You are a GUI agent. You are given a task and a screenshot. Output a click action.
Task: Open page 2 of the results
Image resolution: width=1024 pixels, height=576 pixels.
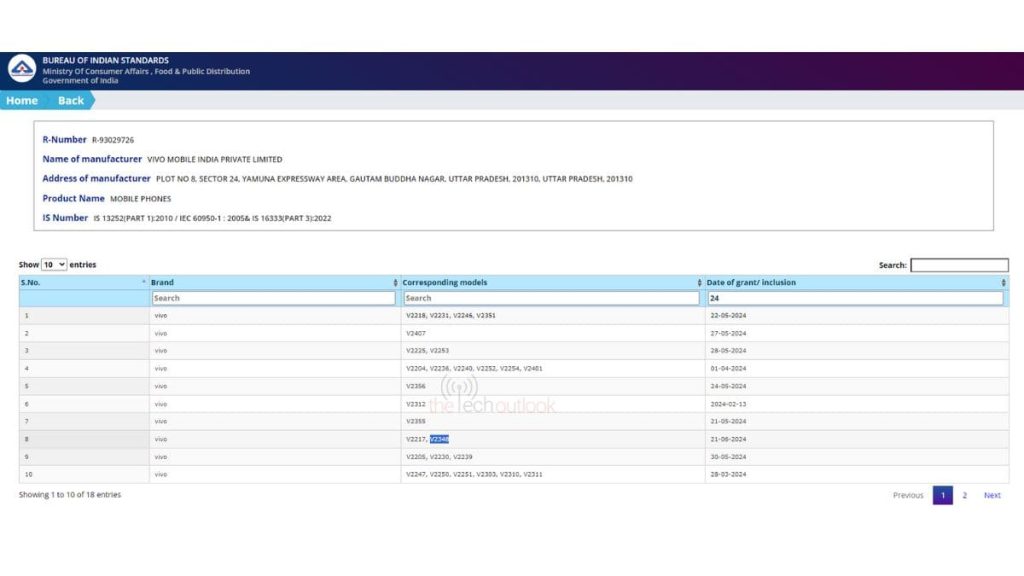point(965,496)
